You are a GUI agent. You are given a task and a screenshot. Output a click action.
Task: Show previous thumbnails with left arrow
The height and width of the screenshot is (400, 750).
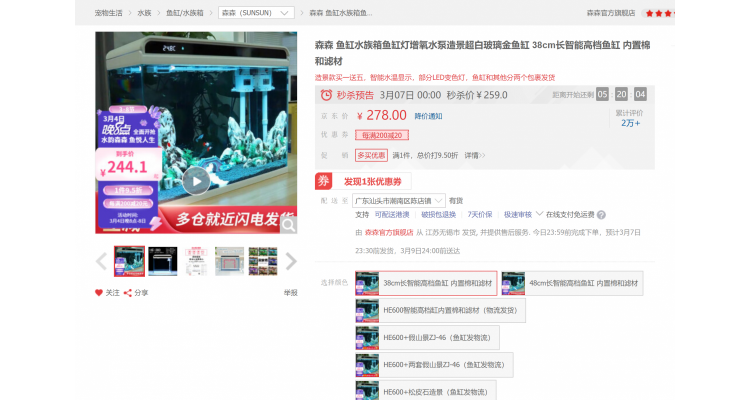point(101,261)
